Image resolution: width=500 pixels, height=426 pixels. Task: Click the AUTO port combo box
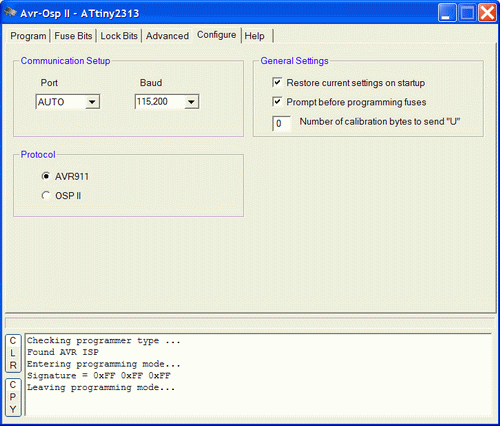click(68, 102)
